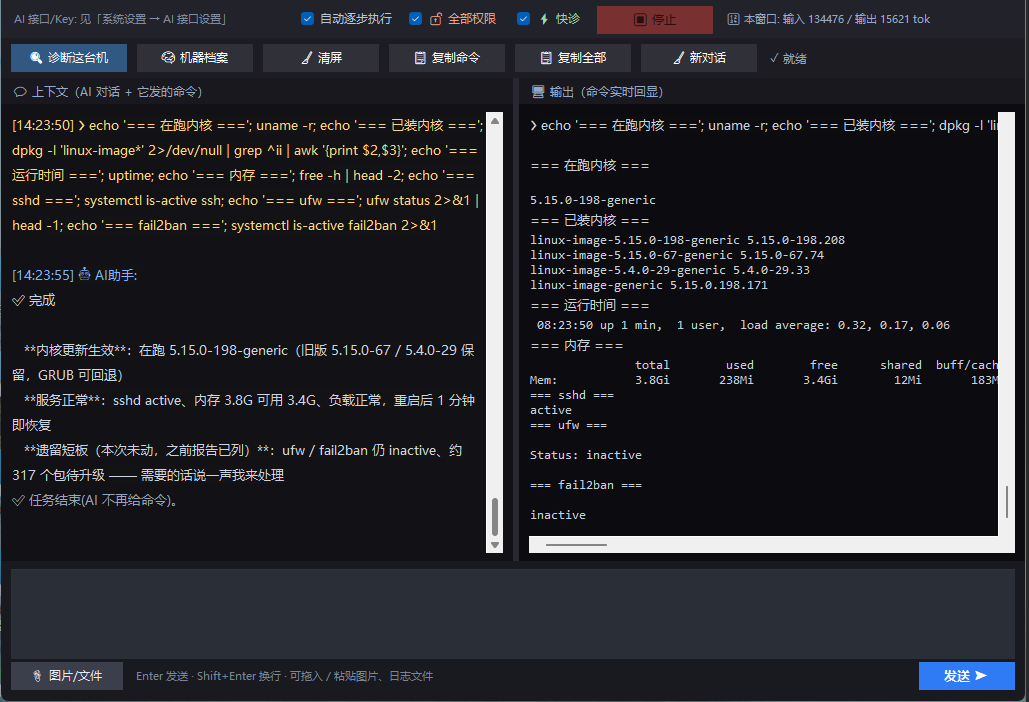Click the clipboard icon on 复制命令

pos(420,58)
